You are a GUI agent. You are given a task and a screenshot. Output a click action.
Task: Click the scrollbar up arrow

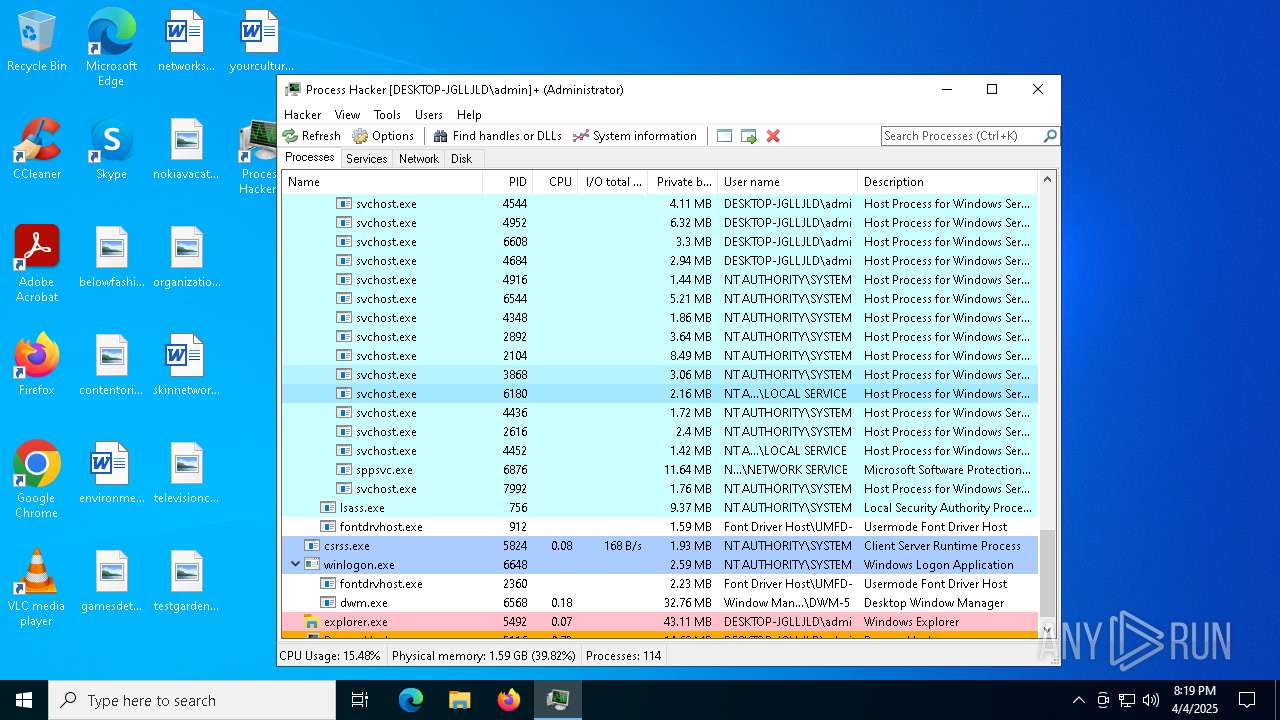click(1048, 180)
